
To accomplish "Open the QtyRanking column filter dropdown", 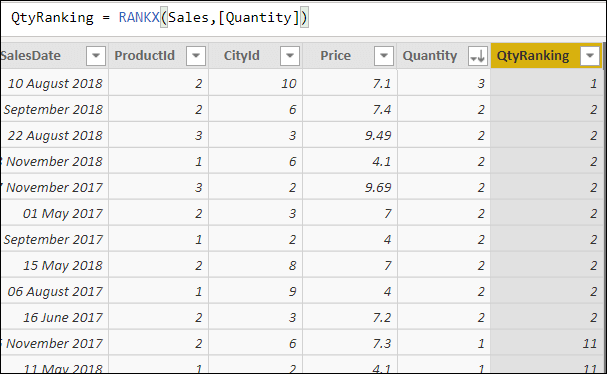I will pos(590,56).
